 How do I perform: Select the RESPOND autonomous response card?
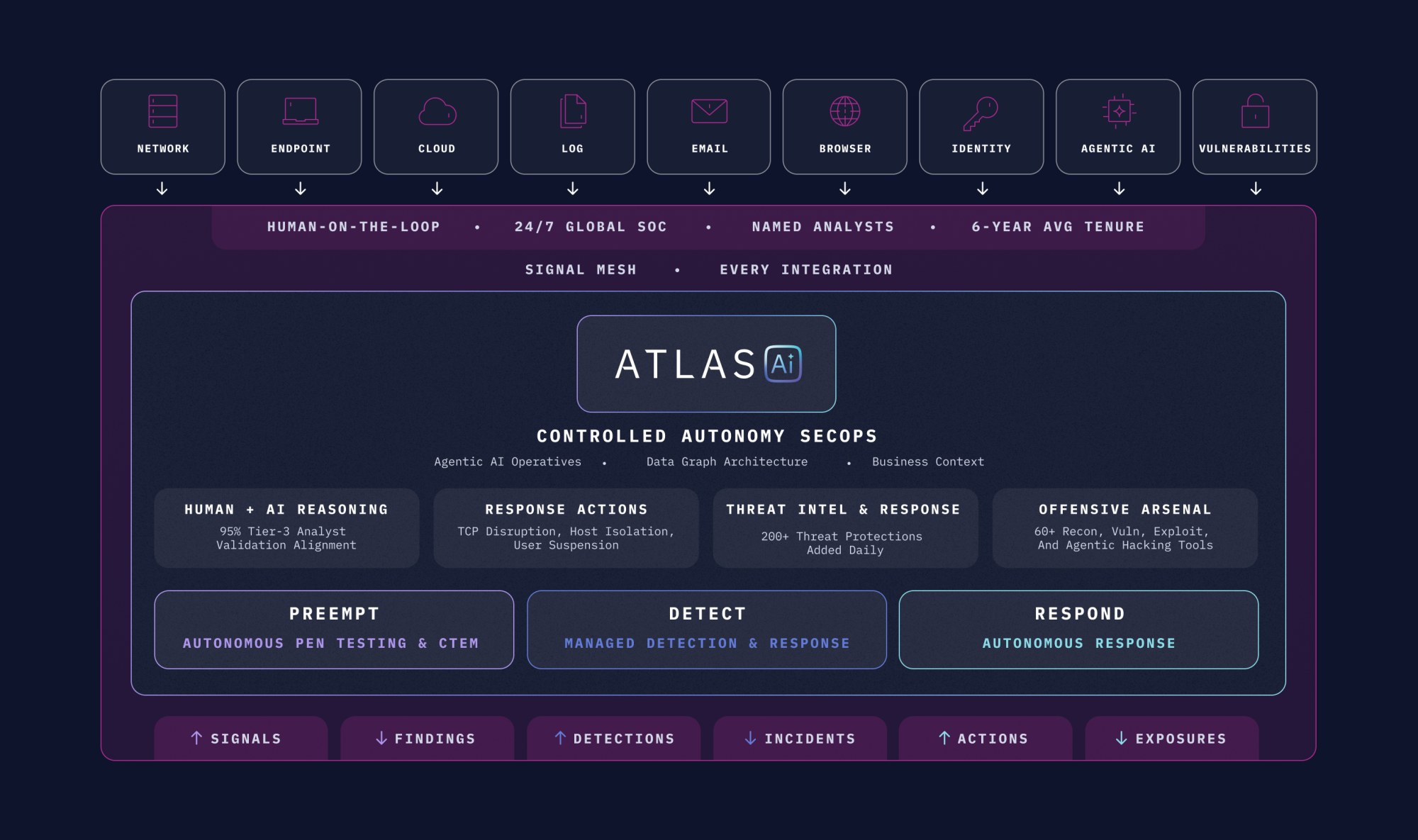(1078, 629)
